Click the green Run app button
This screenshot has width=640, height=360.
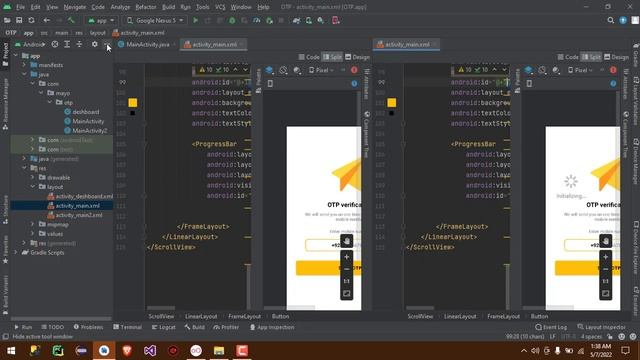point(196,20)
